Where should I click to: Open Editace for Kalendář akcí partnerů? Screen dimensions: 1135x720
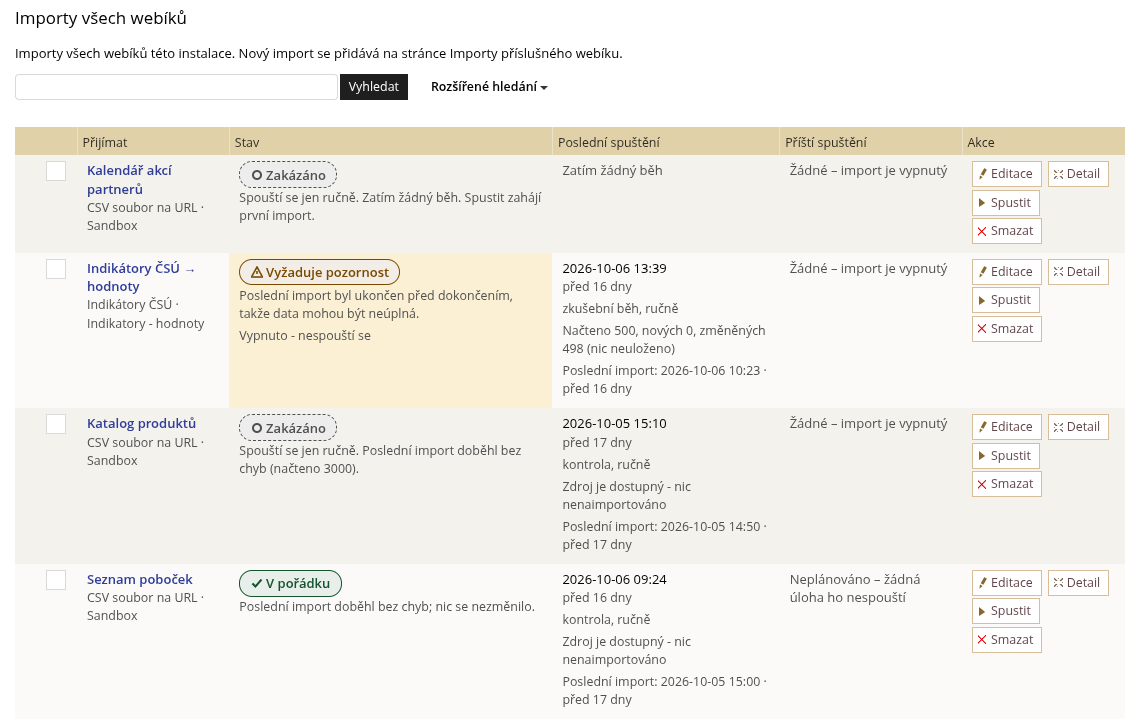click(1006, 174)
